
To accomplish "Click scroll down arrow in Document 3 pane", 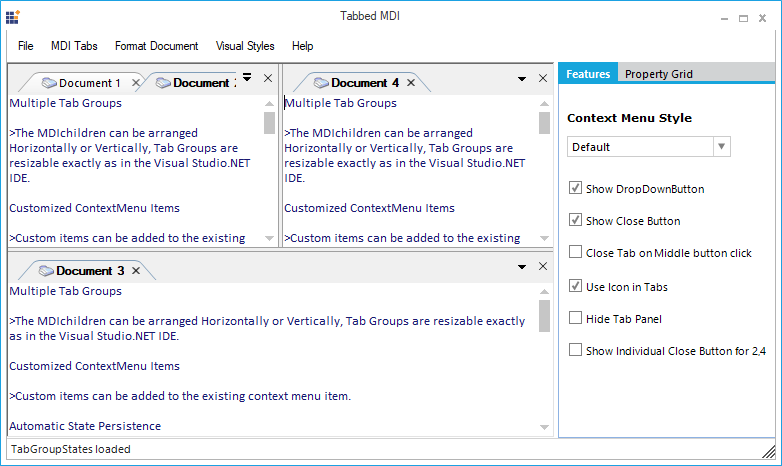I will (x=544, y=427).
